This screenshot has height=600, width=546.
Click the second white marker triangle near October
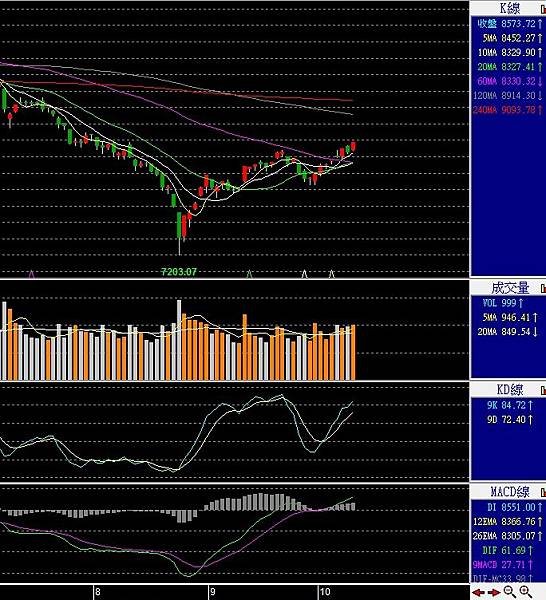(x=332, y=274)
